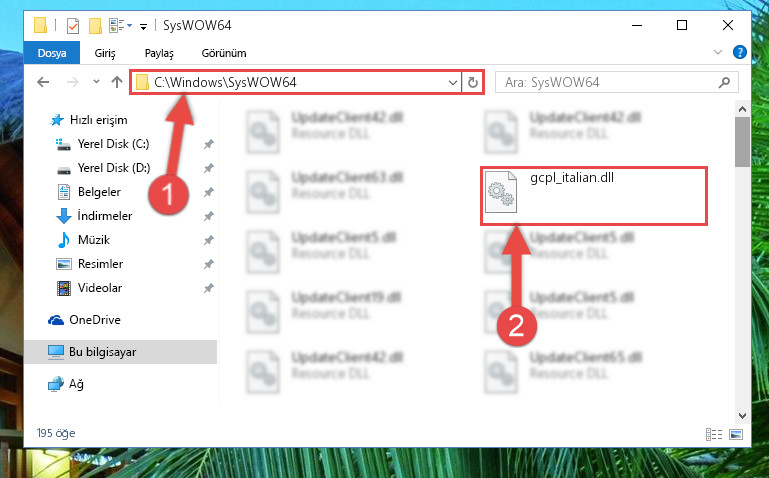This screenshot has height=478, width=769.
Task: Click the Properties checkmark icon in title bar
Action: (73, 25)
